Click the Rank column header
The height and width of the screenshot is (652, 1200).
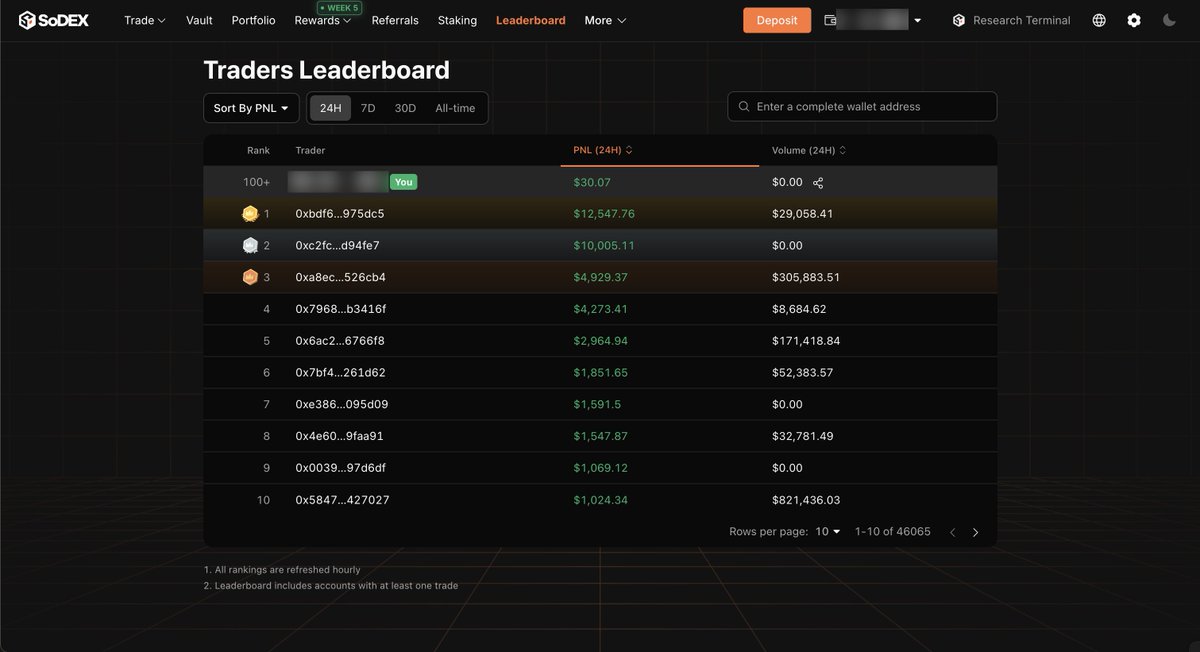pyautogui.click(x=259, y=151)
